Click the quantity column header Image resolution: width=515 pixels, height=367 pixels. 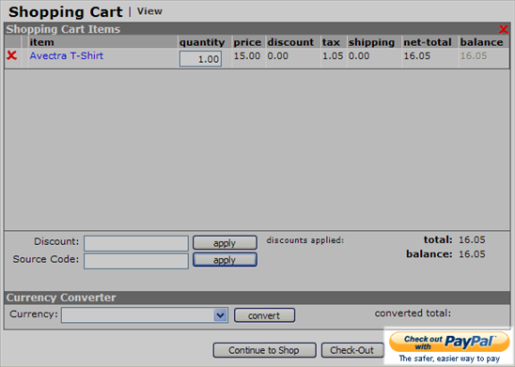tap(202, 42)
